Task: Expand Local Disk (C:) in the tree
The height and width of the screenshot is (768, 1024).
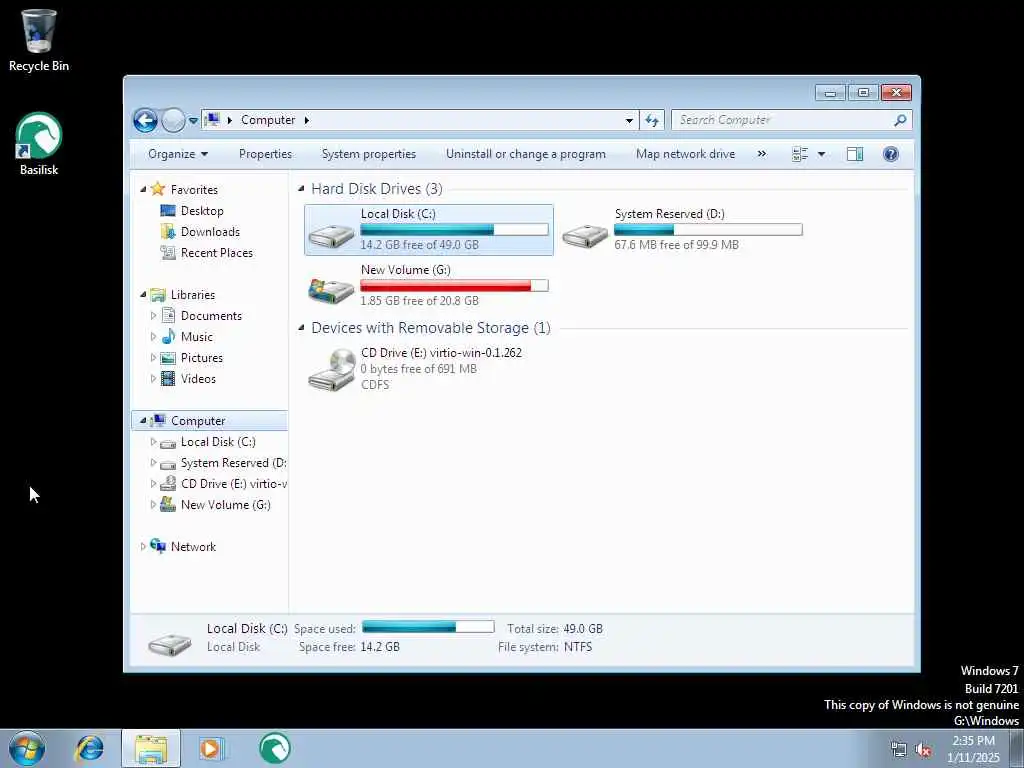Action: tap(153, 442)
